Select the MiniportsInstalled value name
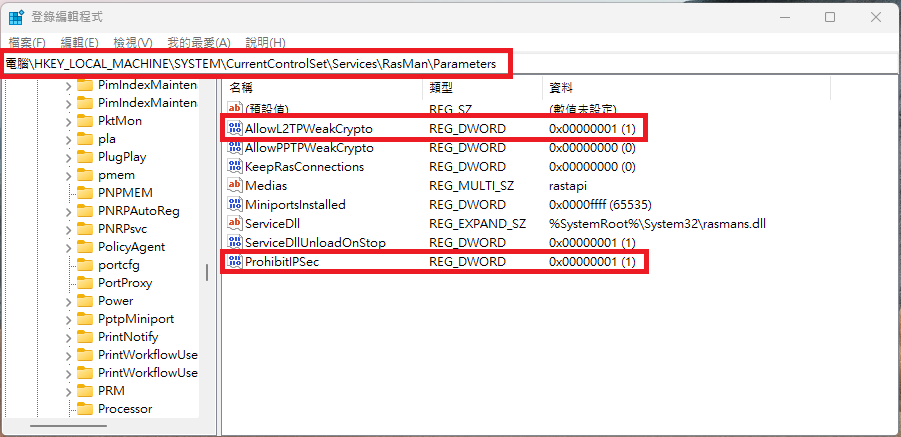The height and width of the screenshot is (437, 901). [x=295, y=204]
